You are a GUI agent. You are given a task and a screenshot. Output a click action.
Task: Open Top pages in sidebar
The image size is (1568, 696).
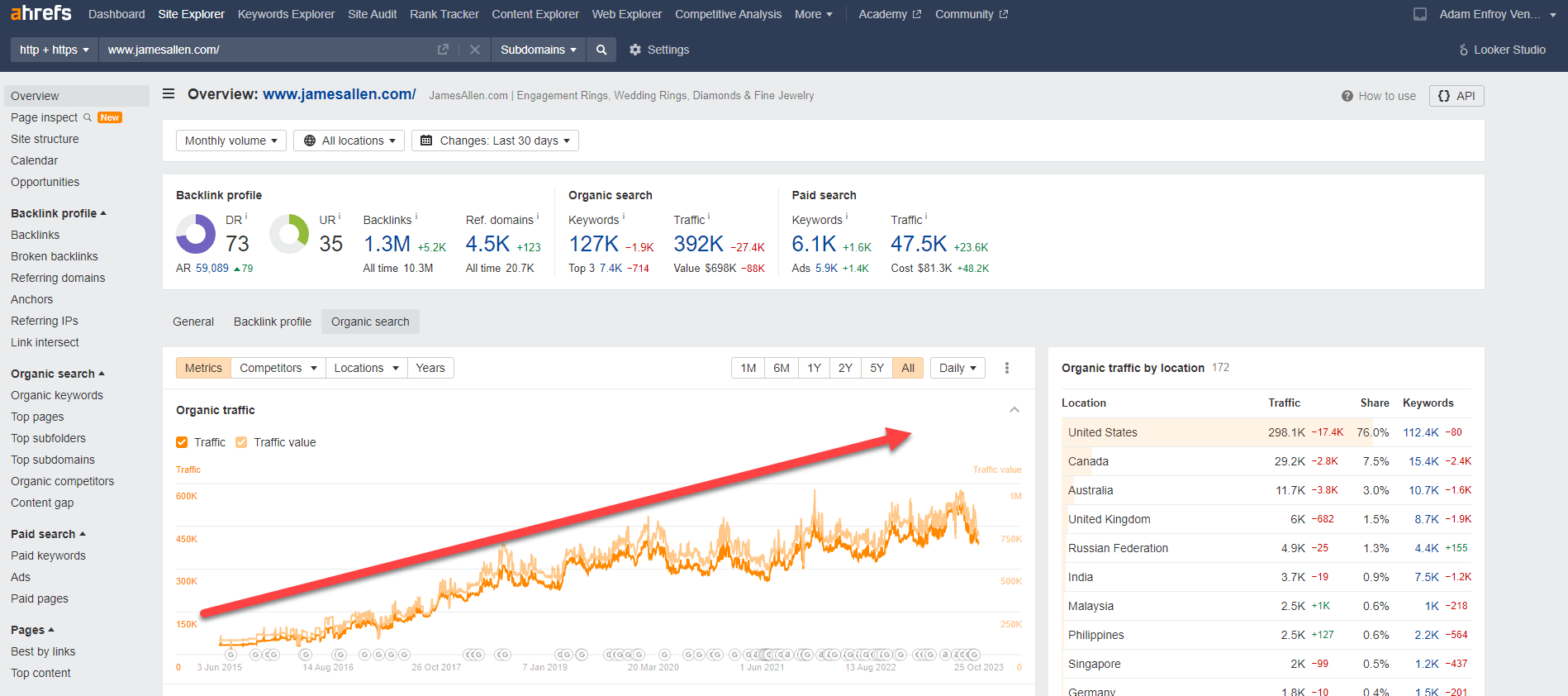tap(37, 417)
